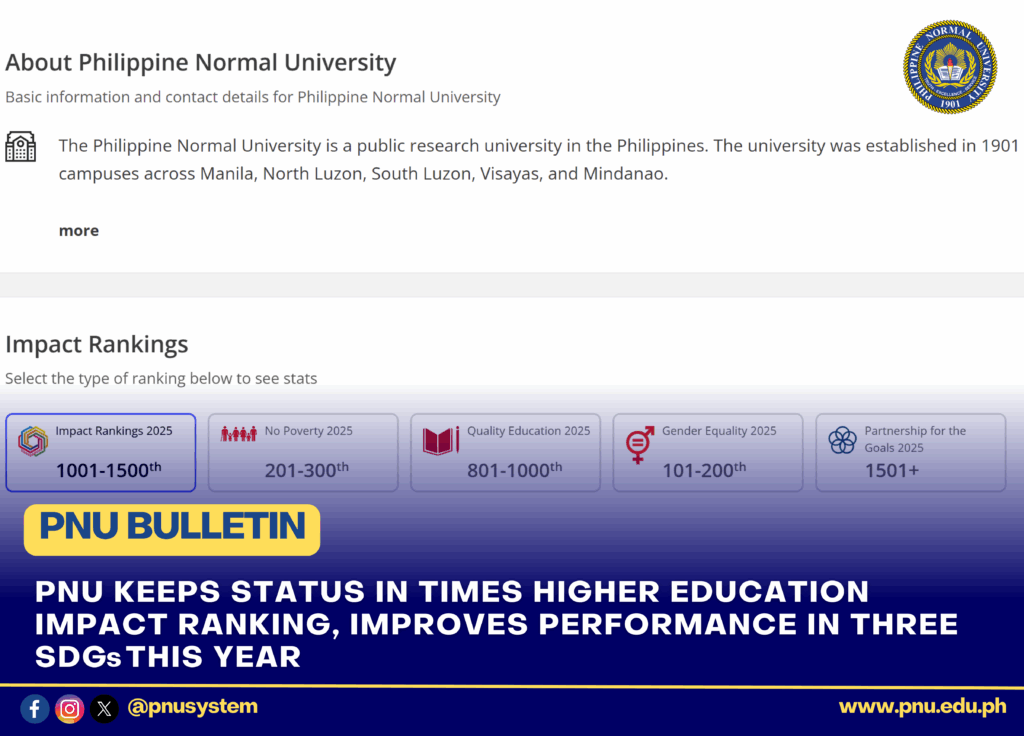
Task: Click the @pnusystem social handle
Action: point(193,707)
